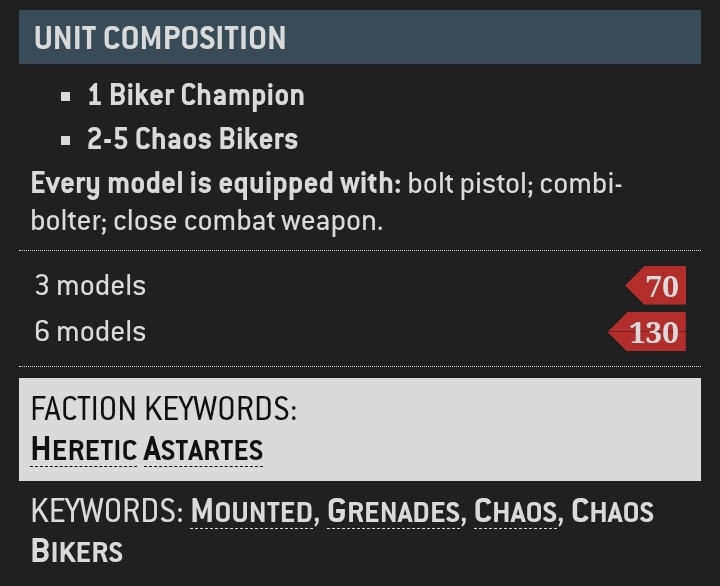This screenshot has width=720, height=586.
Task: Click the red 70 points tag
Action: (x=658, y=287)
